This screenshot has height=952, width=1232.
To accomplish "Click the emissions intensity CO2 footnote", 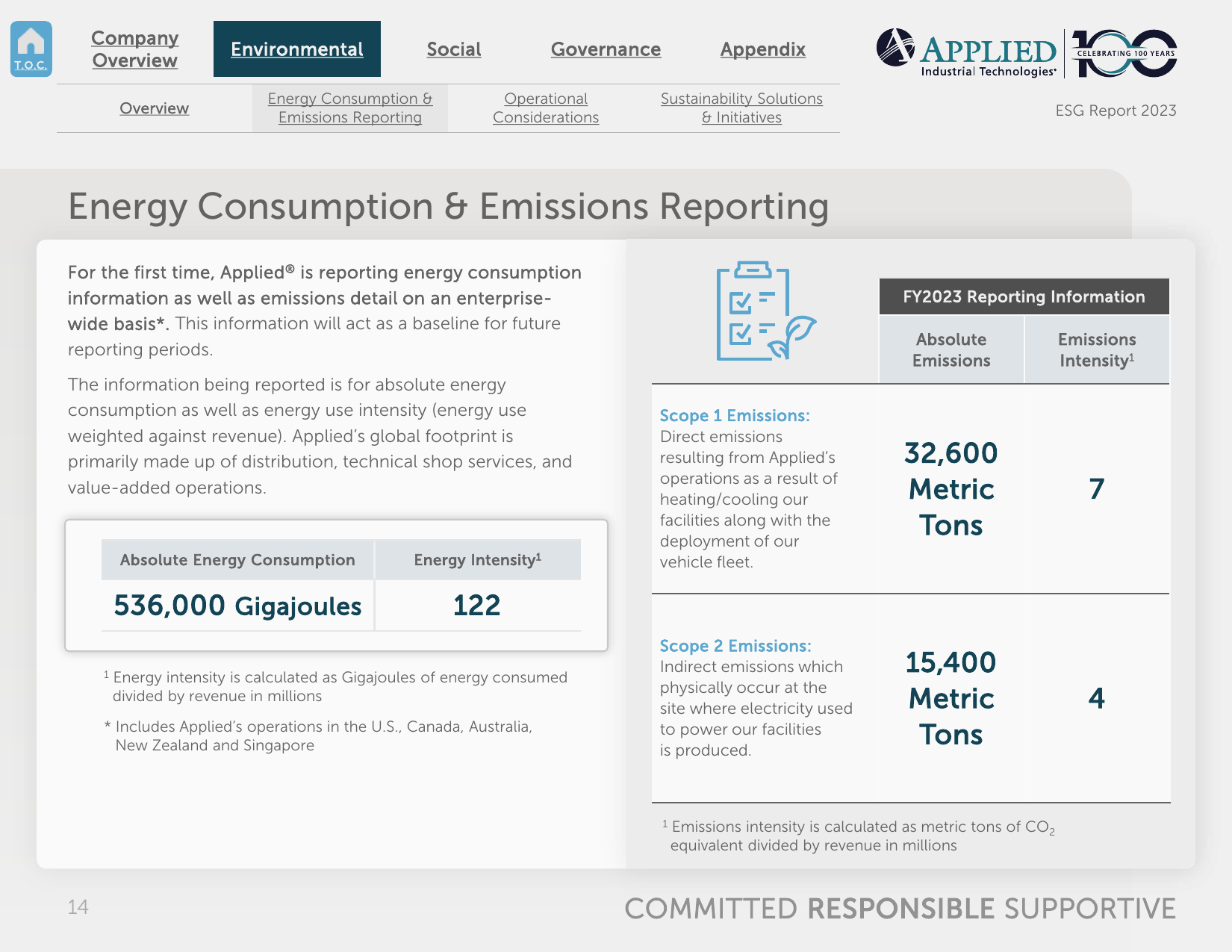I will pos(859,836).
